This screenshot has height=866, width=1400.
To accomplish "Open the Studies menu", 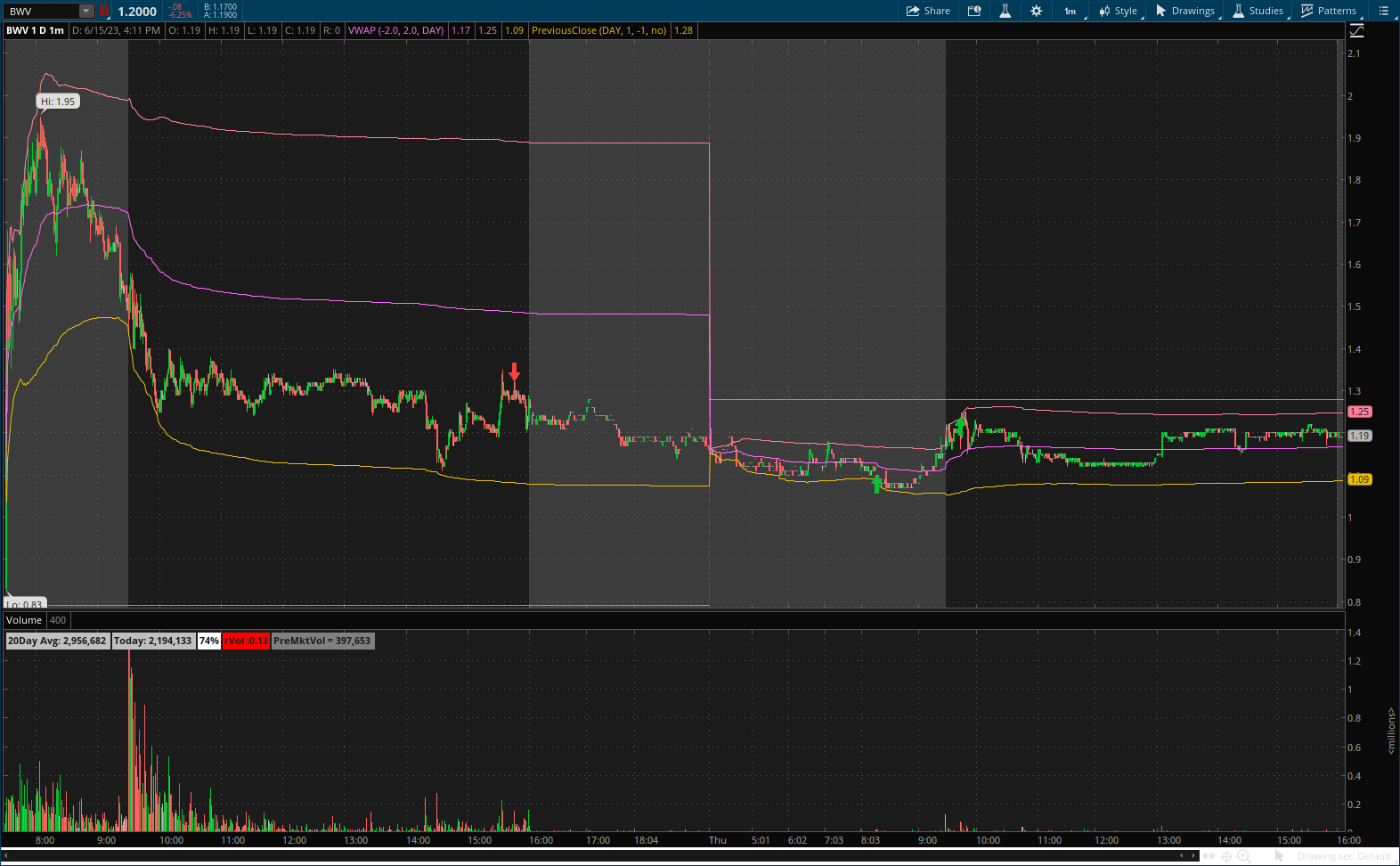I will tap(1258, 11).
